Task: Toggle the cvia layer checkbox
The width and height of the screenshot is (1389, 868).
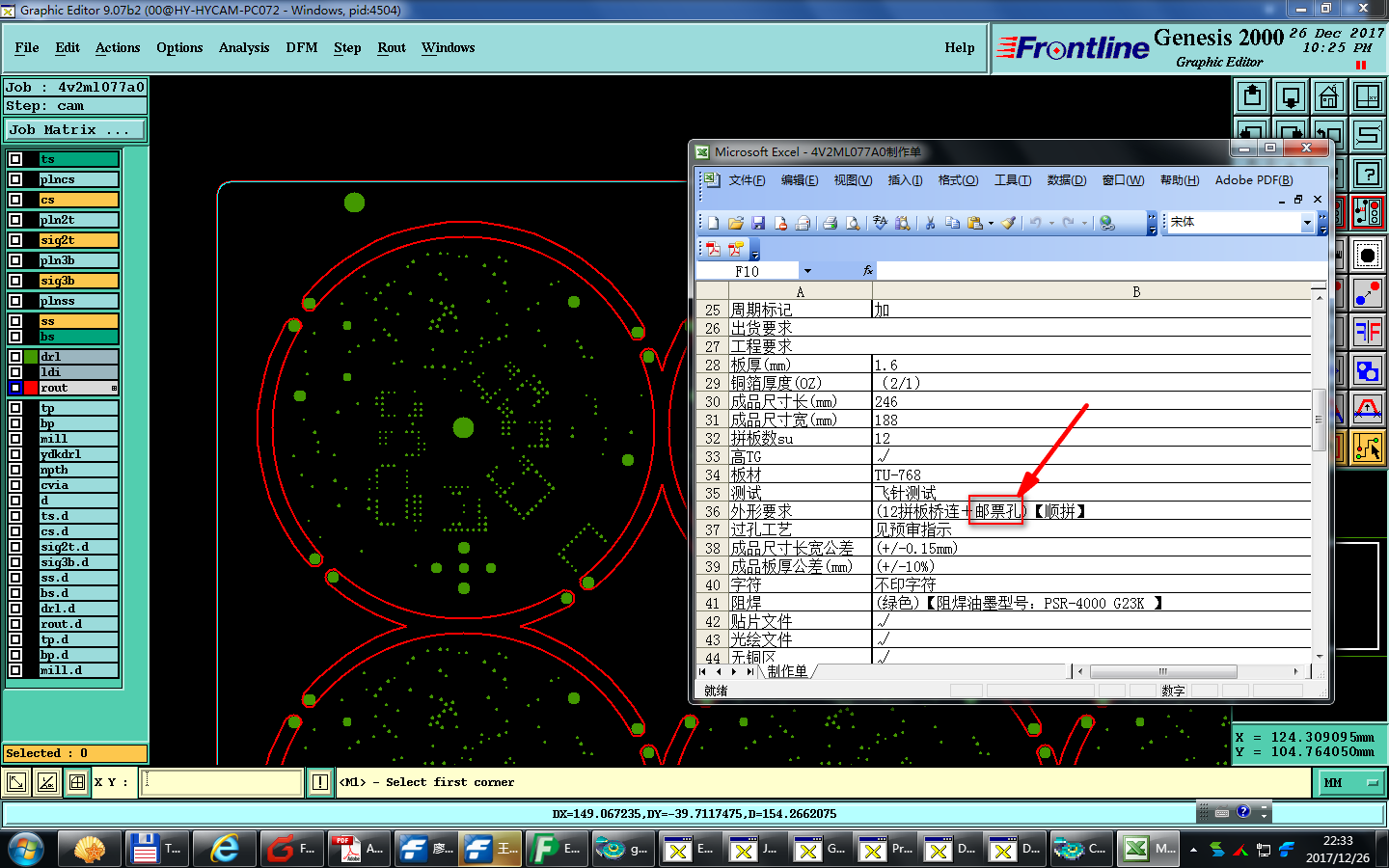Action: (x=15, y=485)
